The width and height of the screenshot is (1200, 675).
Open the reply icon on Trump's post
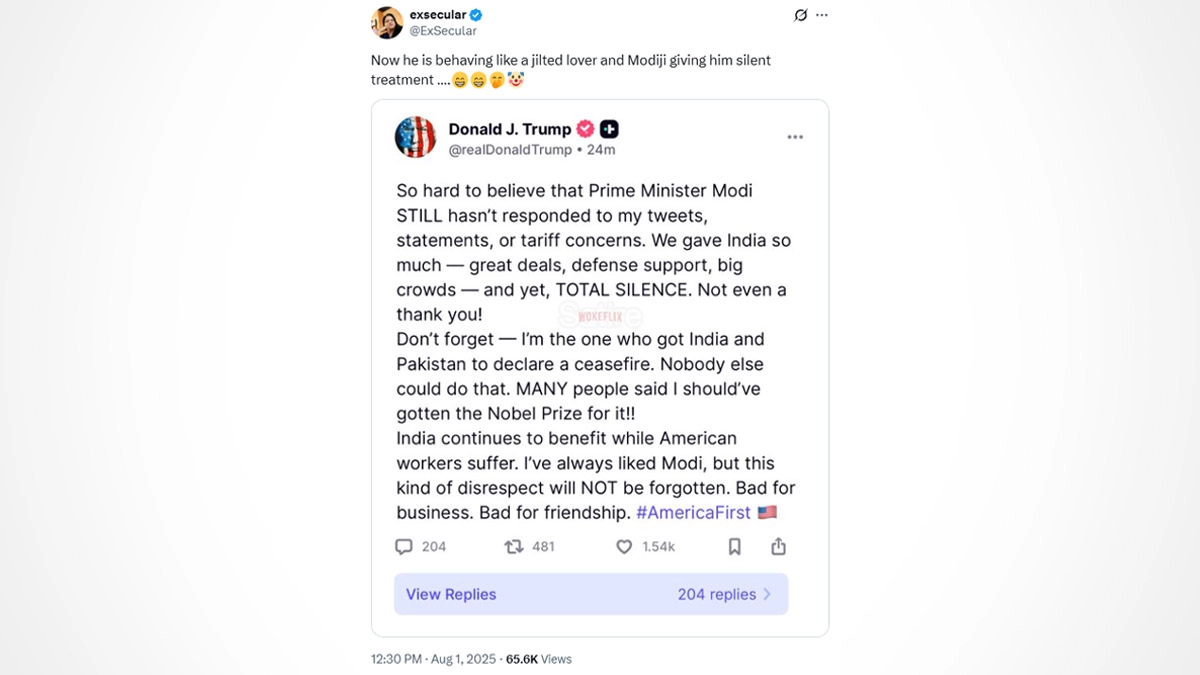click(404, 547)
